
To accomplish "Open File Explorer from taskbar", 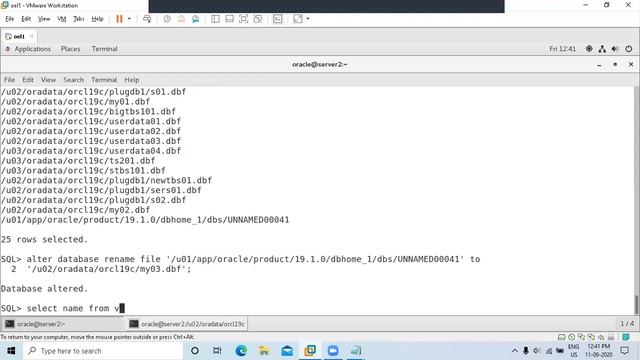I will click(264, 351).
